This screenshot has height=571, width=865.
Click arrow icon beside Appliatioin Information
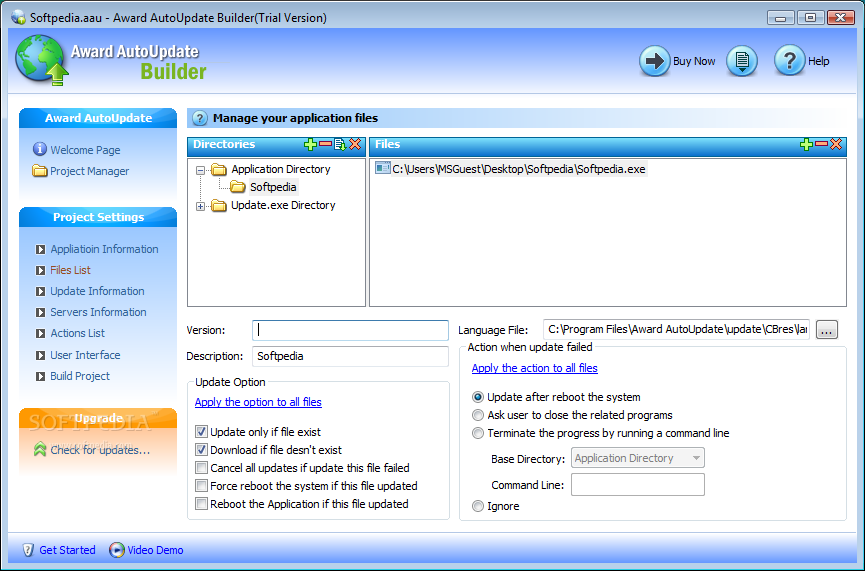point(40,249)
